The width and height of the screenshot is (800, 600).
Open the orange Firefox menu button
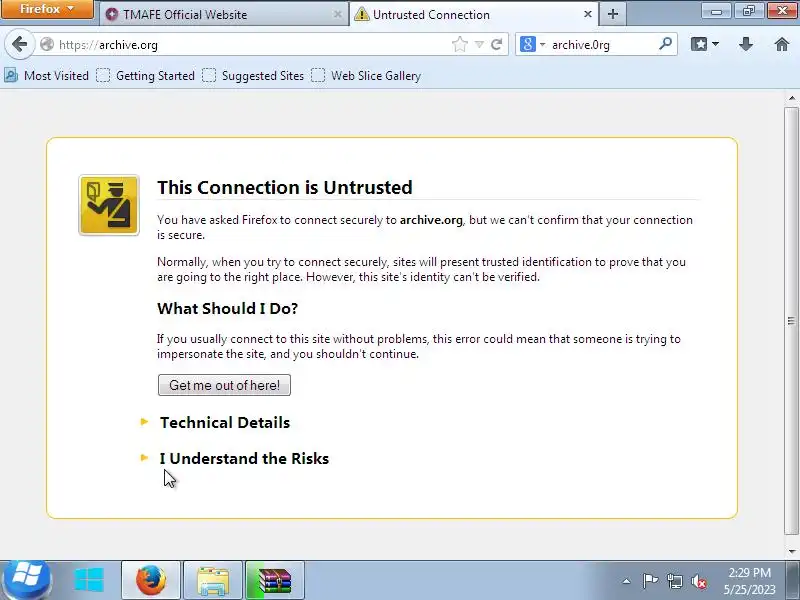click(x=47, y=9)
